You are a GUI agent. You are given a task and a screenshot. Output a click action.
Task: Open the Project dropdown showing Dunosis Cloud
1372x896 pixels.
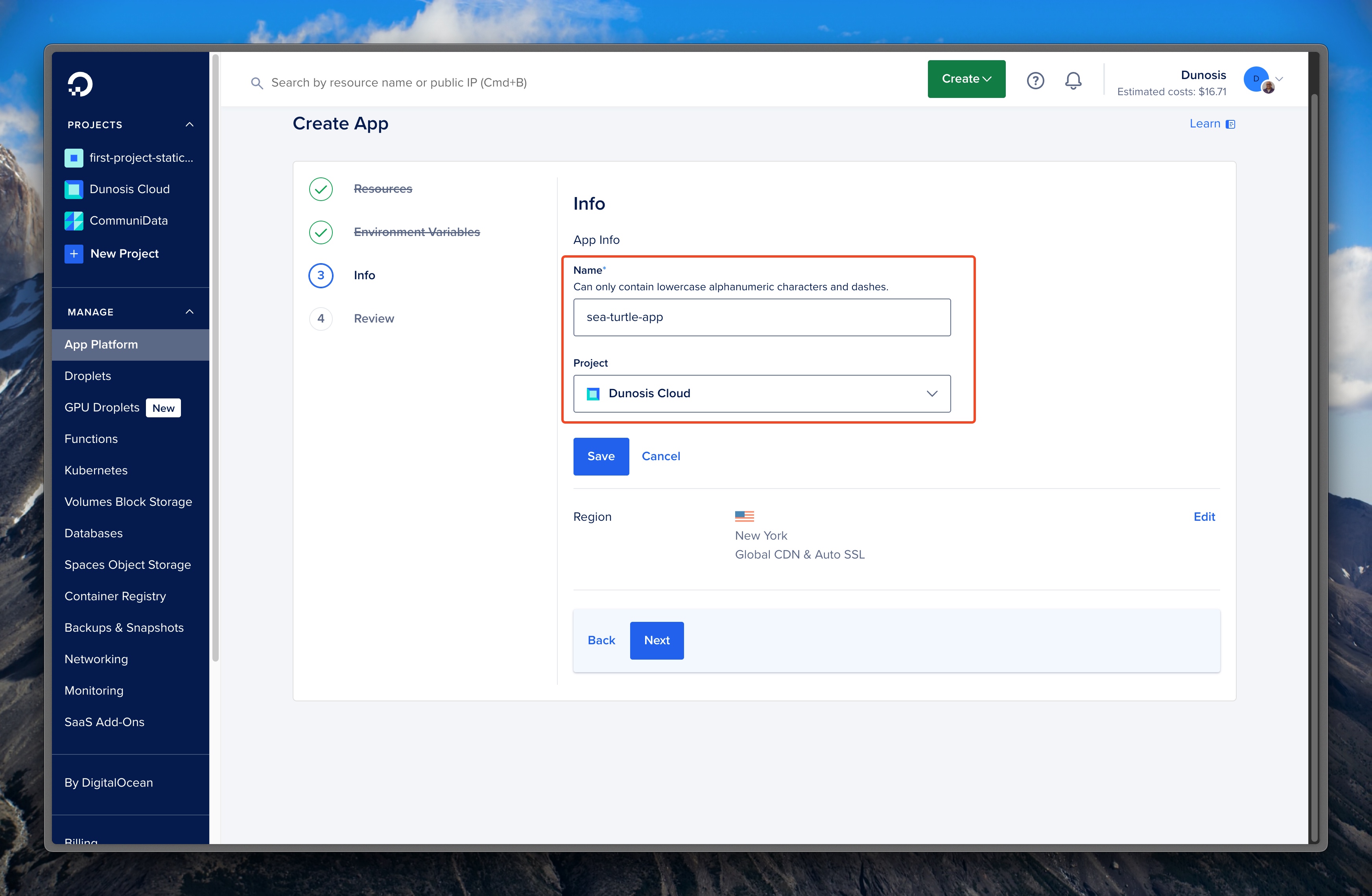pyautogui.click(x=762, y=394)
